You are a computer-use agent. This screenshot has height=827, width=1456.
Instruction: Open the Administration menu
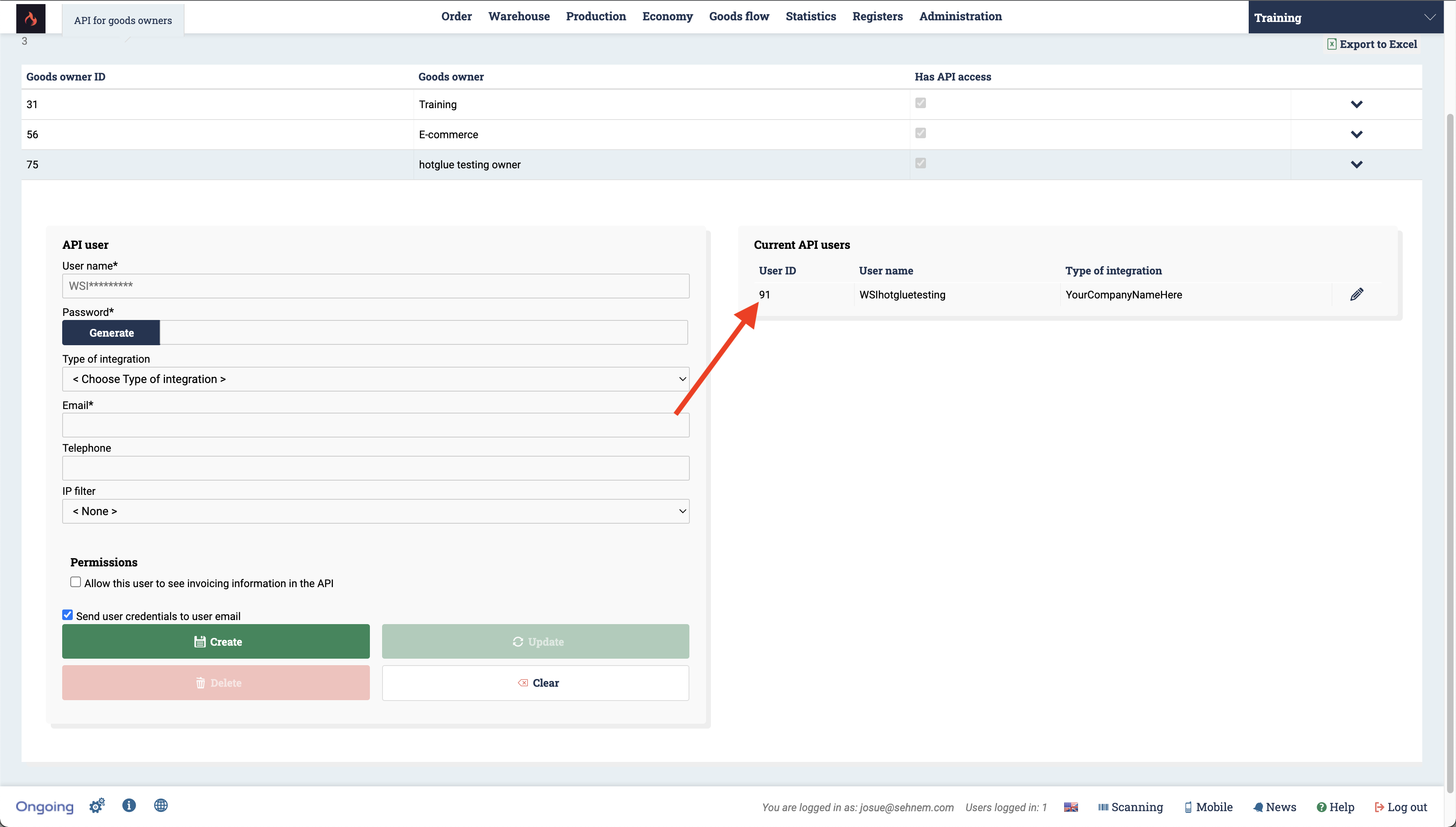[960, 17]
